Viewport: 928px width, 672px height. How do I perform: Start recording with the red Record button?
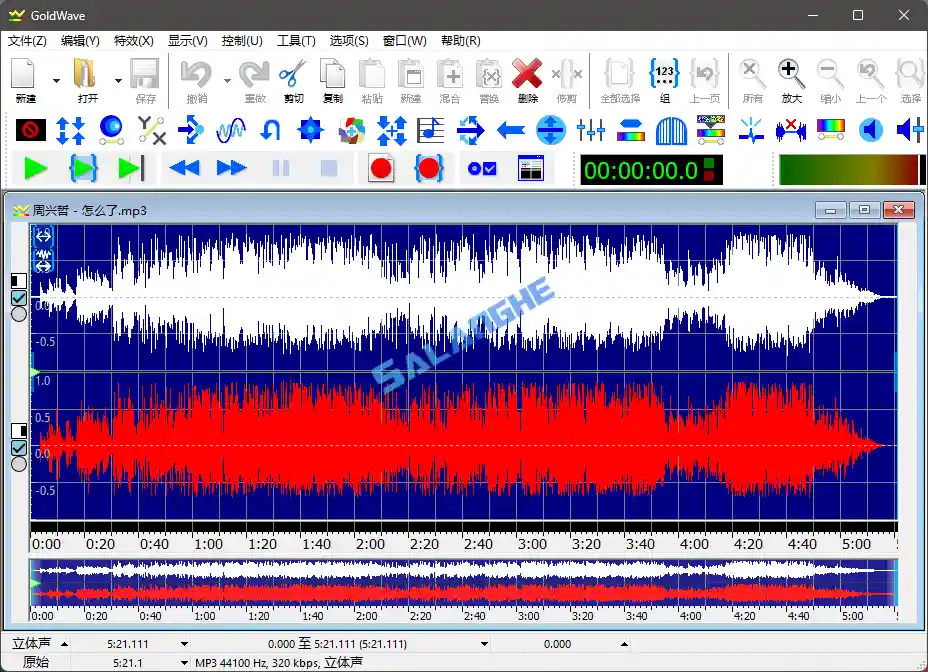click(x=380, y=168)
